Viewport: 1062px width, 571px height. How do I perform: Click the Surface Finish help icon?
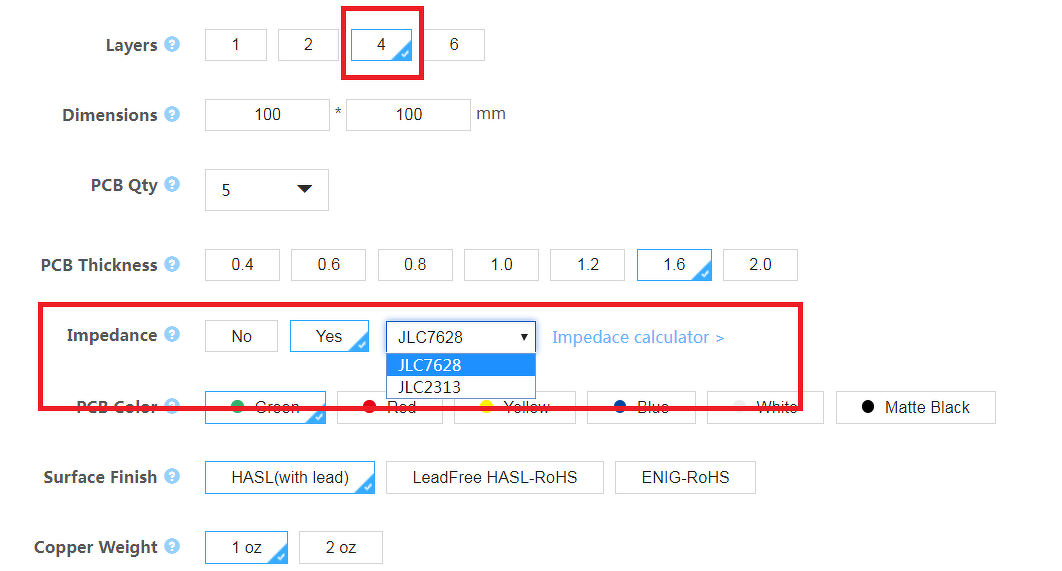tap(172, 477)
